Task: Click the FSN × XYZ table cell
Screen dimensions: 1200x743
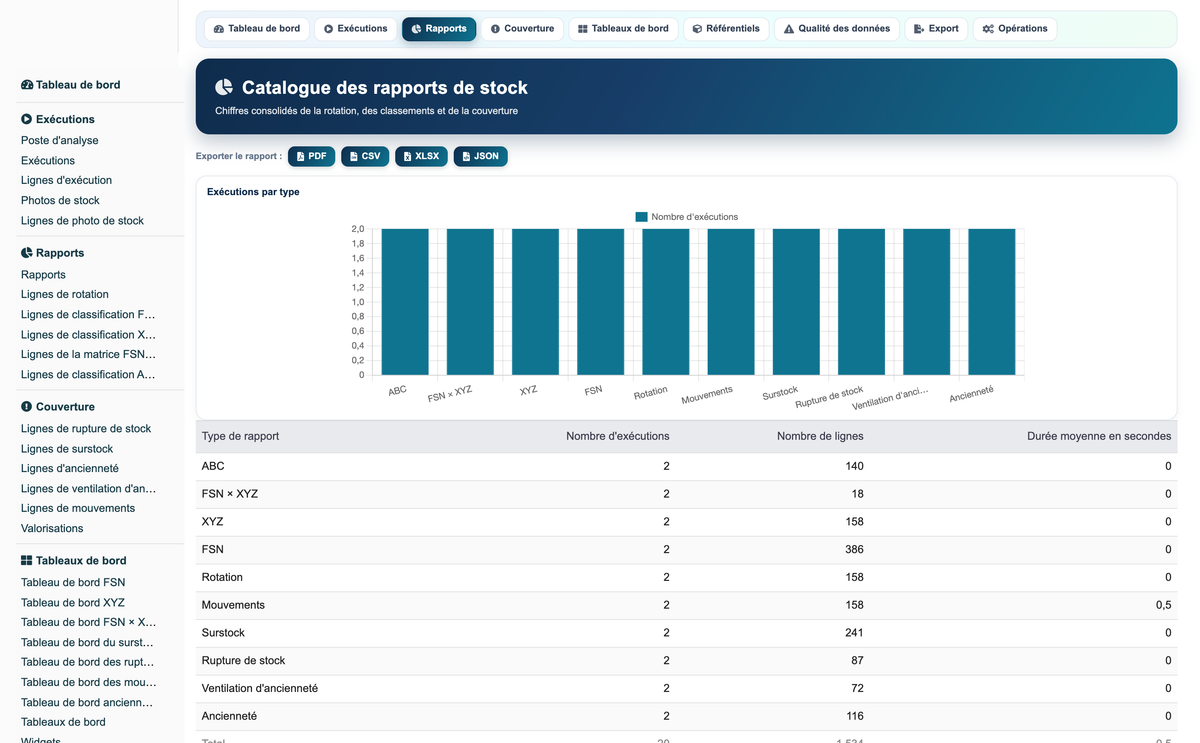Action: 230,495
